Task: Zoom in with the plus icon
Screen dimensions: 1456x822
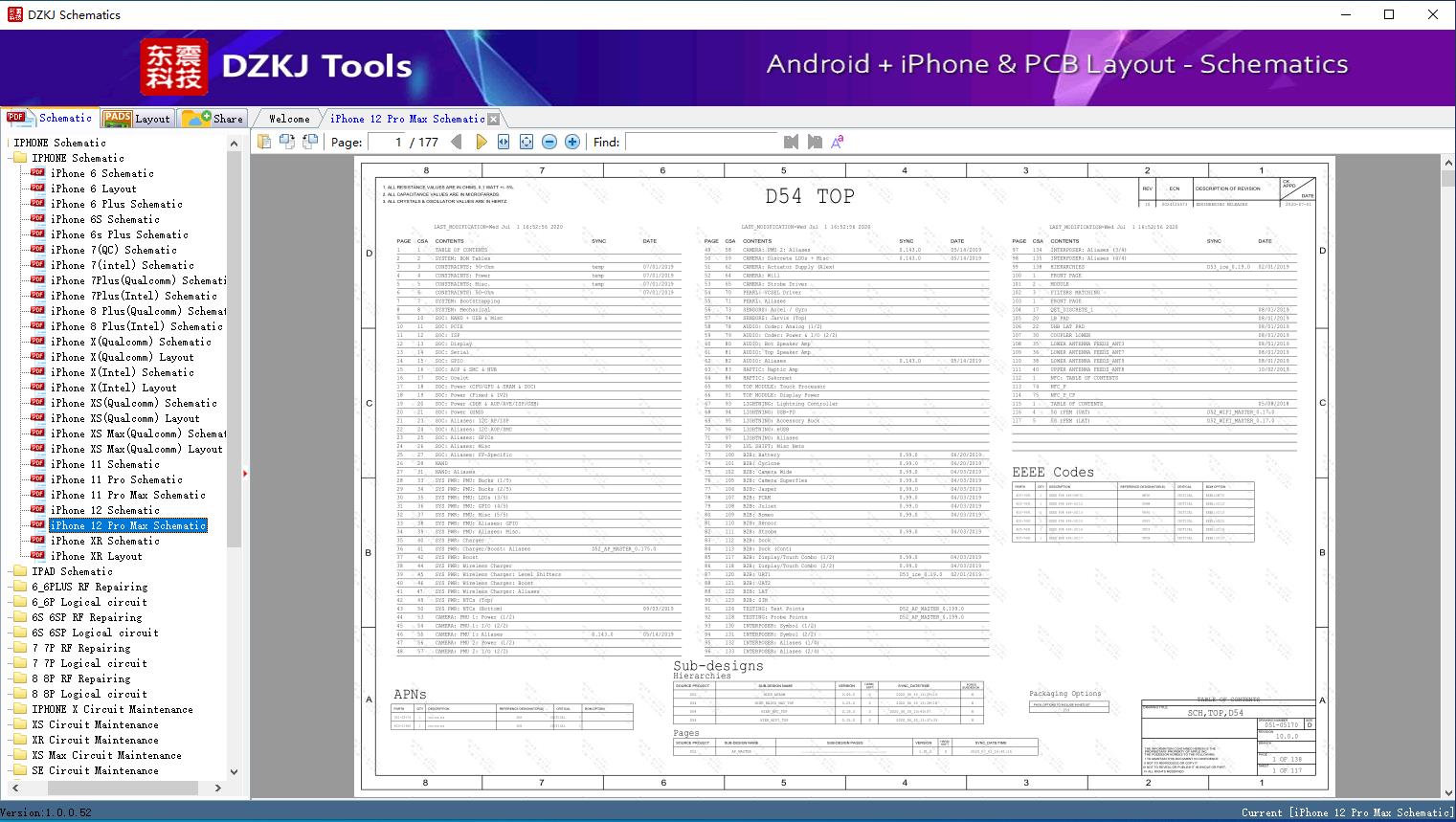Action: (x=572, y=142)
